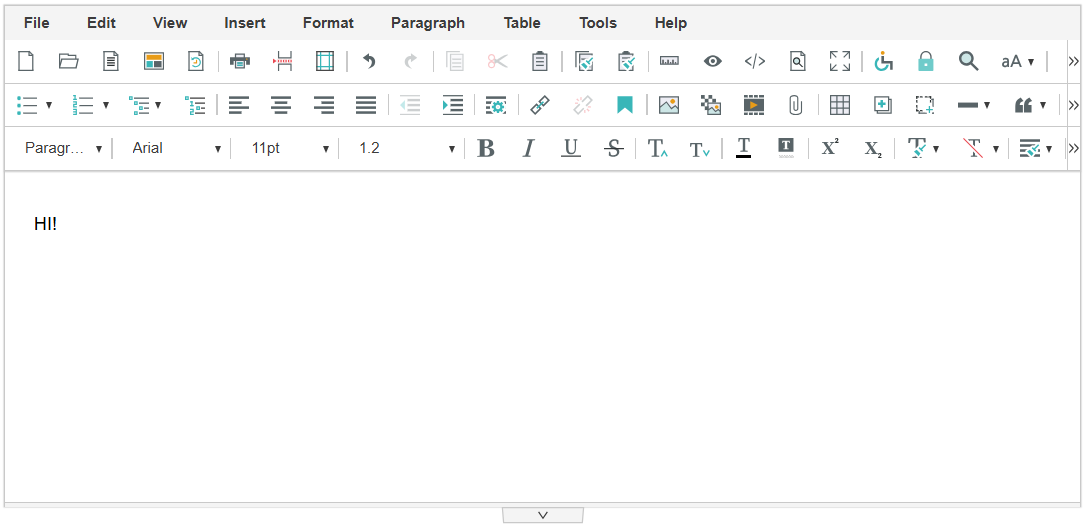
Task: Open the View menu
Action: tap(170, 23)
